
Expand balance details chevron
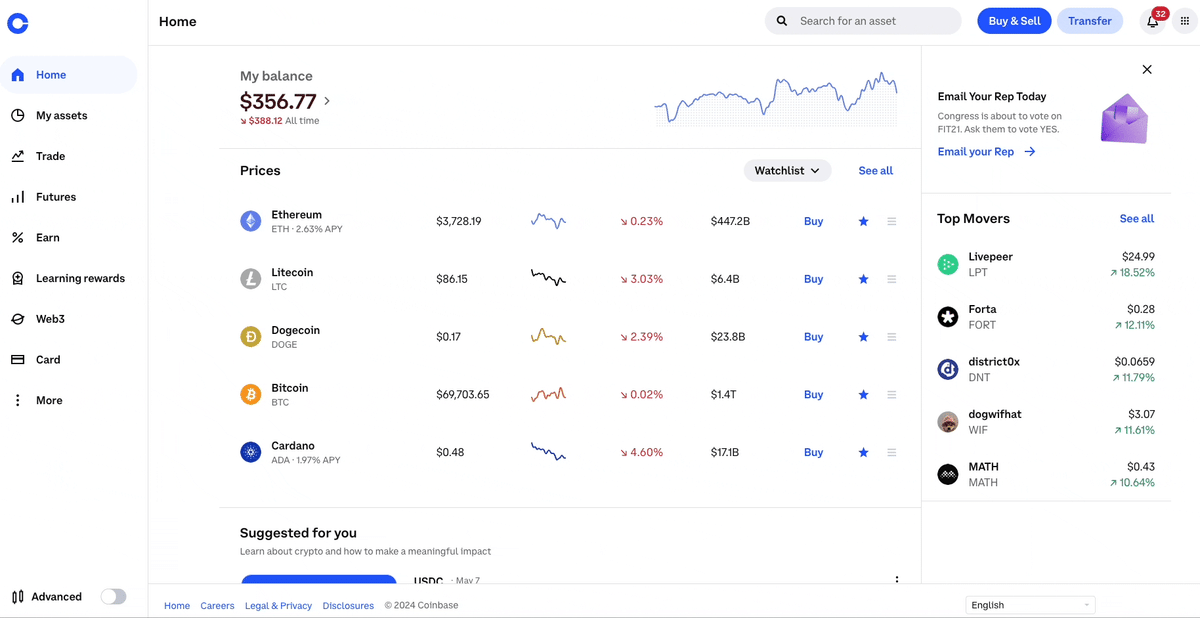pos(327,101)
